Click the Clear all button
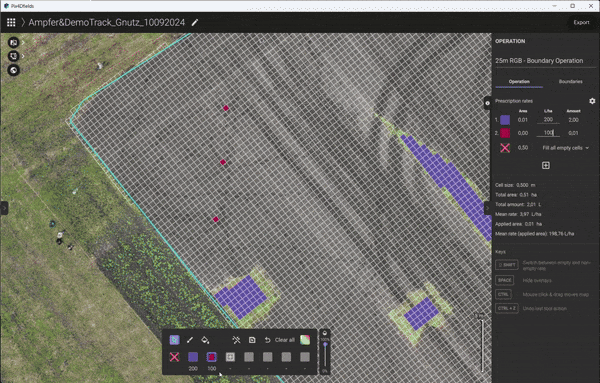The image size is (600, 383). (285, 340)
